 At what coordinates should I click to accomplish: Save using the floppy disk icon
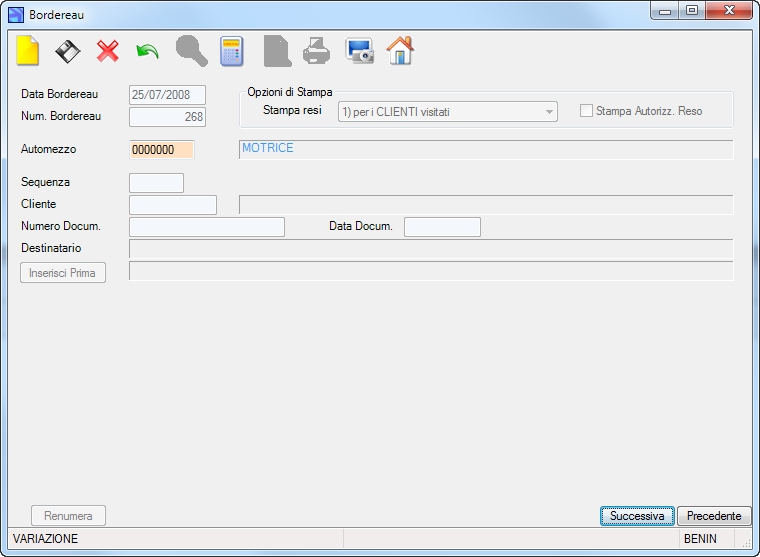[x=67, y=51]
